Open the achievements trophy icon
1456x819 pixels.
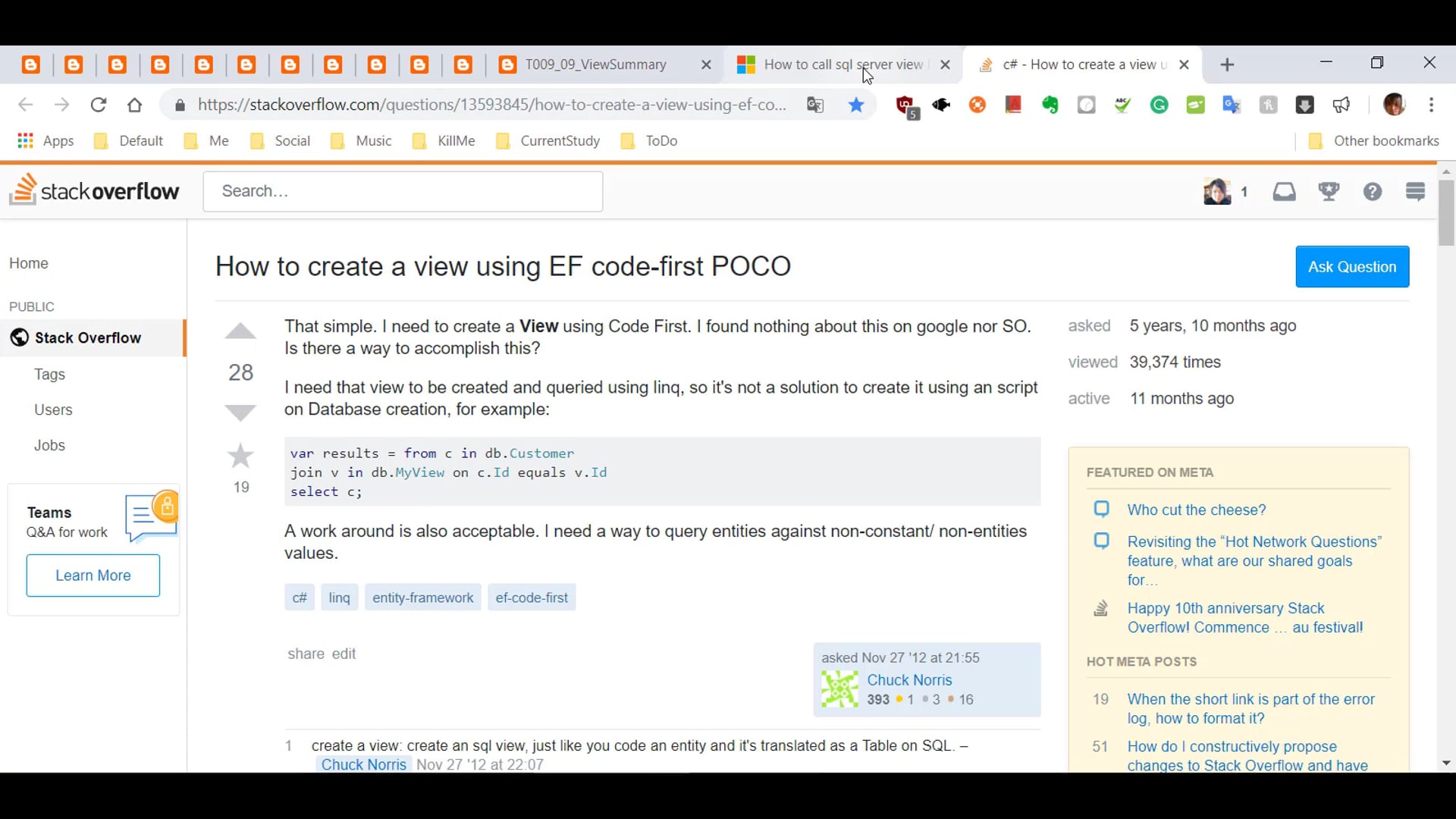[x=1329, y=192]
